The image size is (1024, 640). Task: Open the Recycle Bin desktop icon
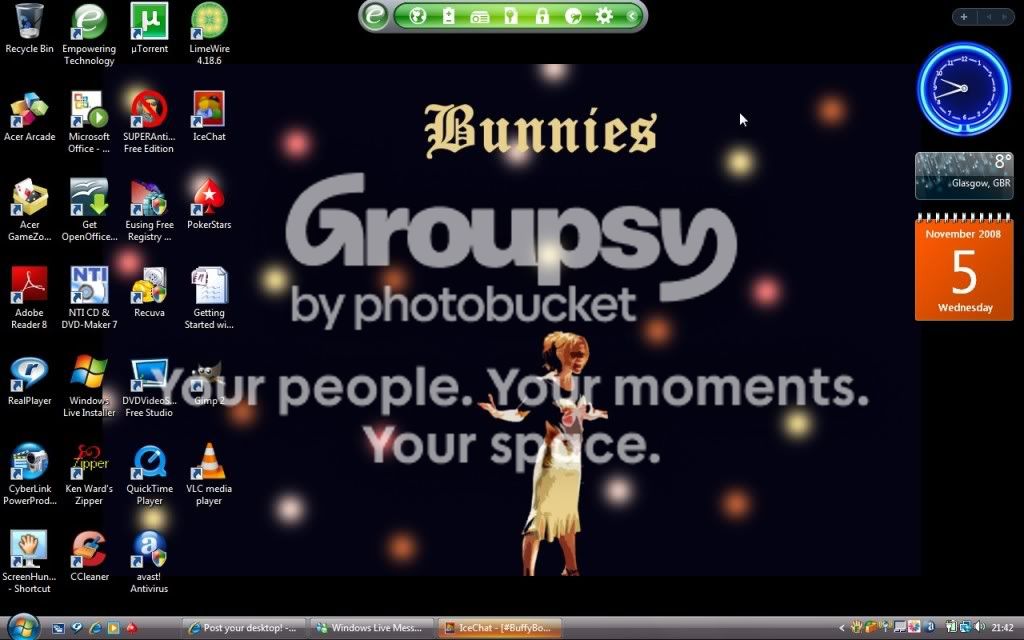click(x=29, y=28)
